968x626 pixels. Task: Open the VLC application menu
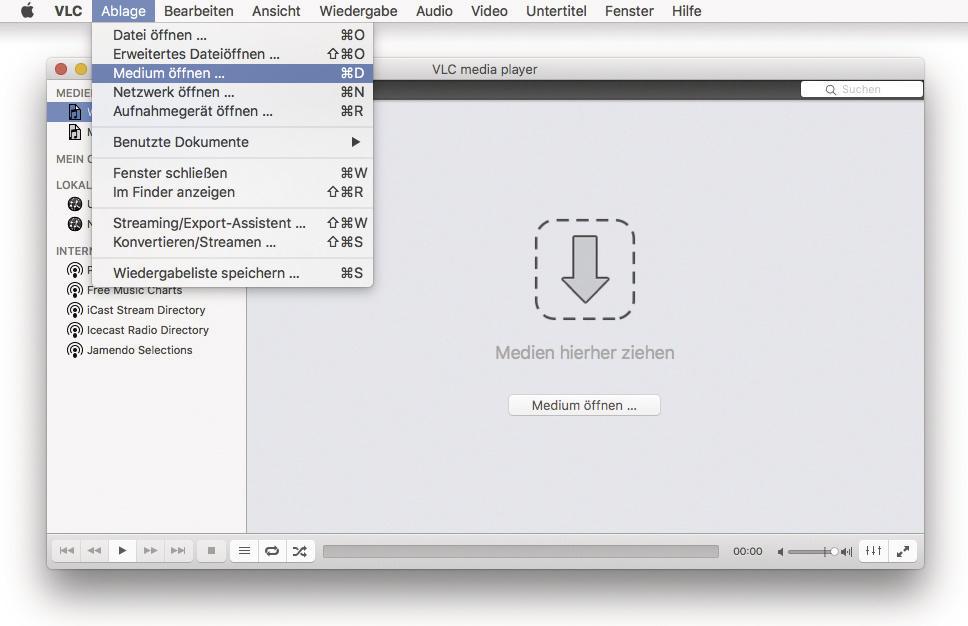[x=68, y=10]
